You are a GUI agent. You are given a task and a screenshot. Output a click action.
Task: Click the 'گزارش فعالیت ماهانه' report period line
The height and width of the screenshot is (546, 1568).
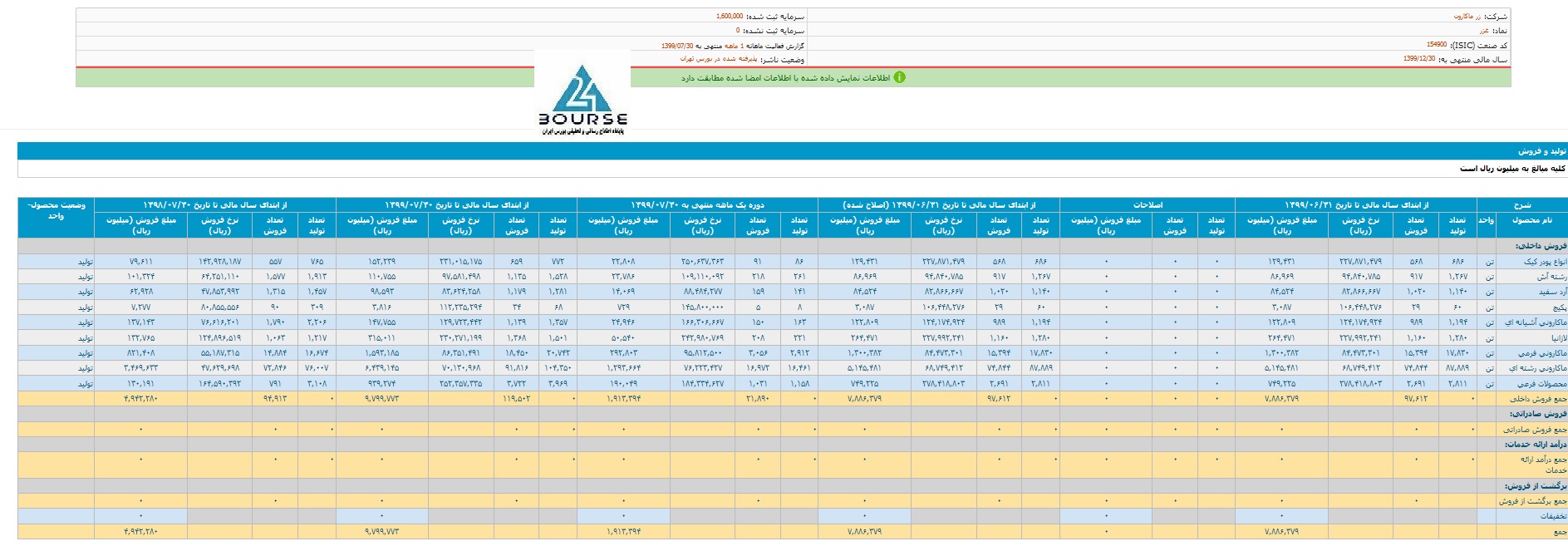[x=733, y=45]
